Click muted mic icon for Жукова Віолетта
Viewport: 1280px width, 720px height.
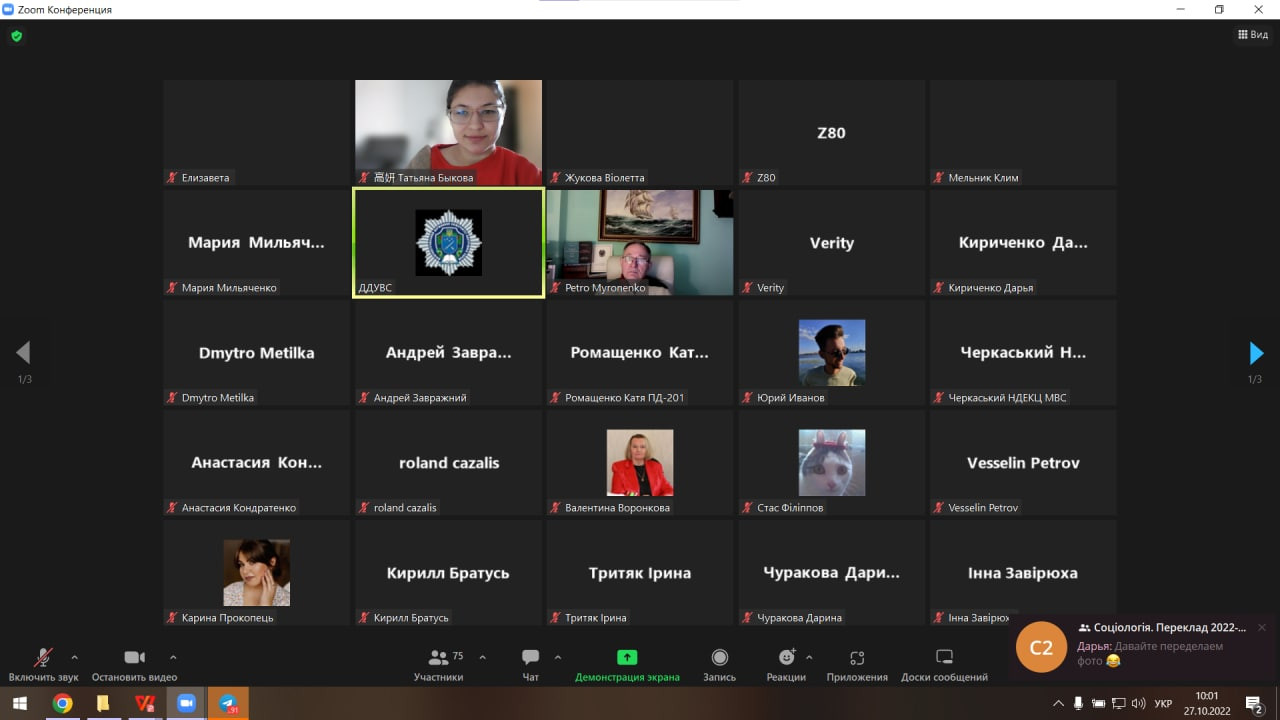coord(556,178)
